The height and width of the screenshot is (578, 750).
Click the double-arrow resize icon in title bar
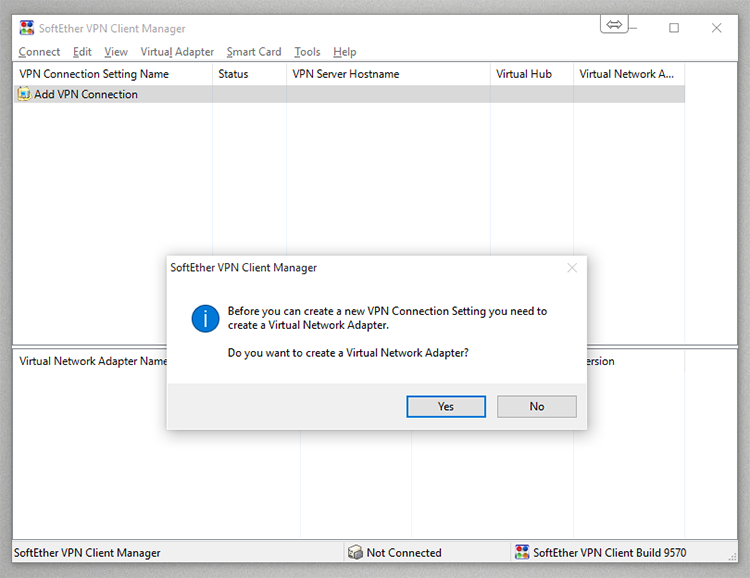614,24
